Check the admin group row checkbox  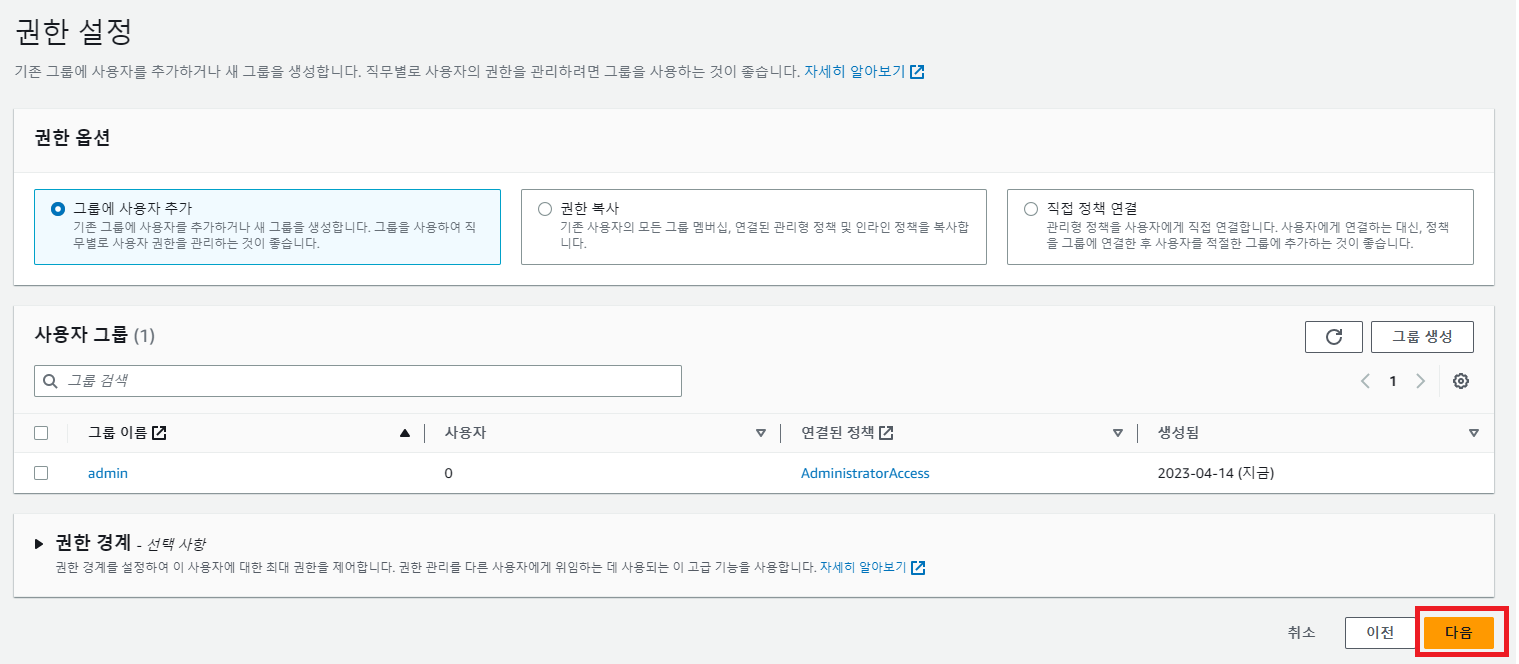coord(41,473)
